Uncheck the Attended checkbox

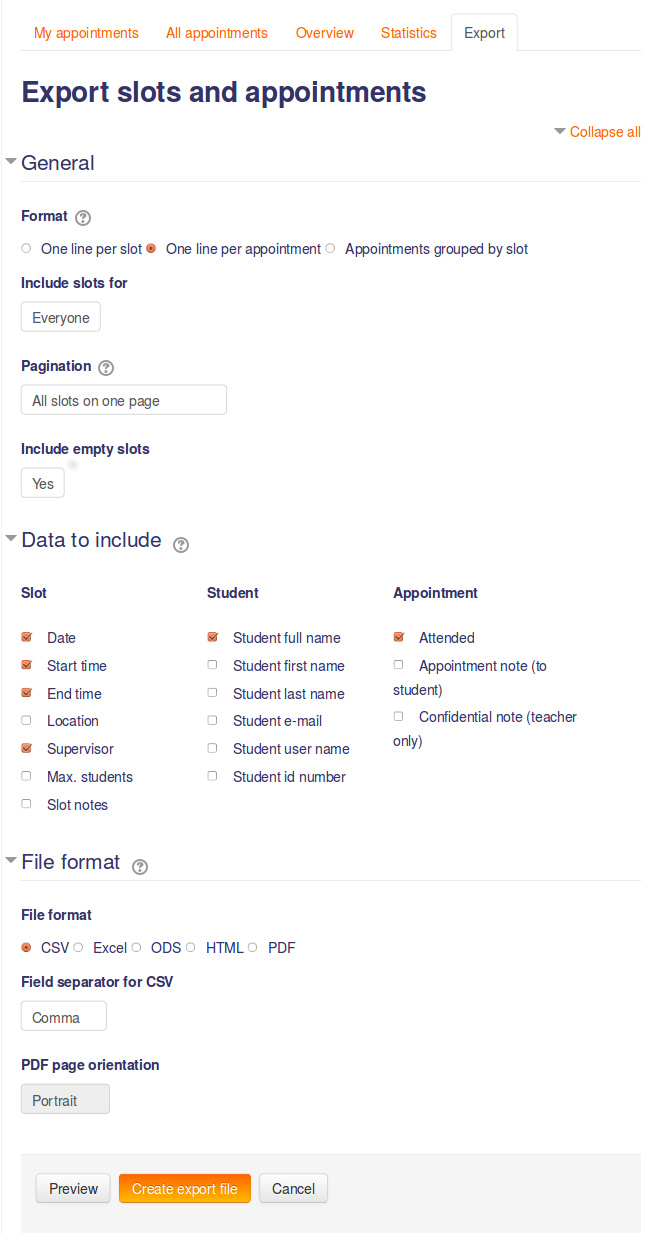399,636
